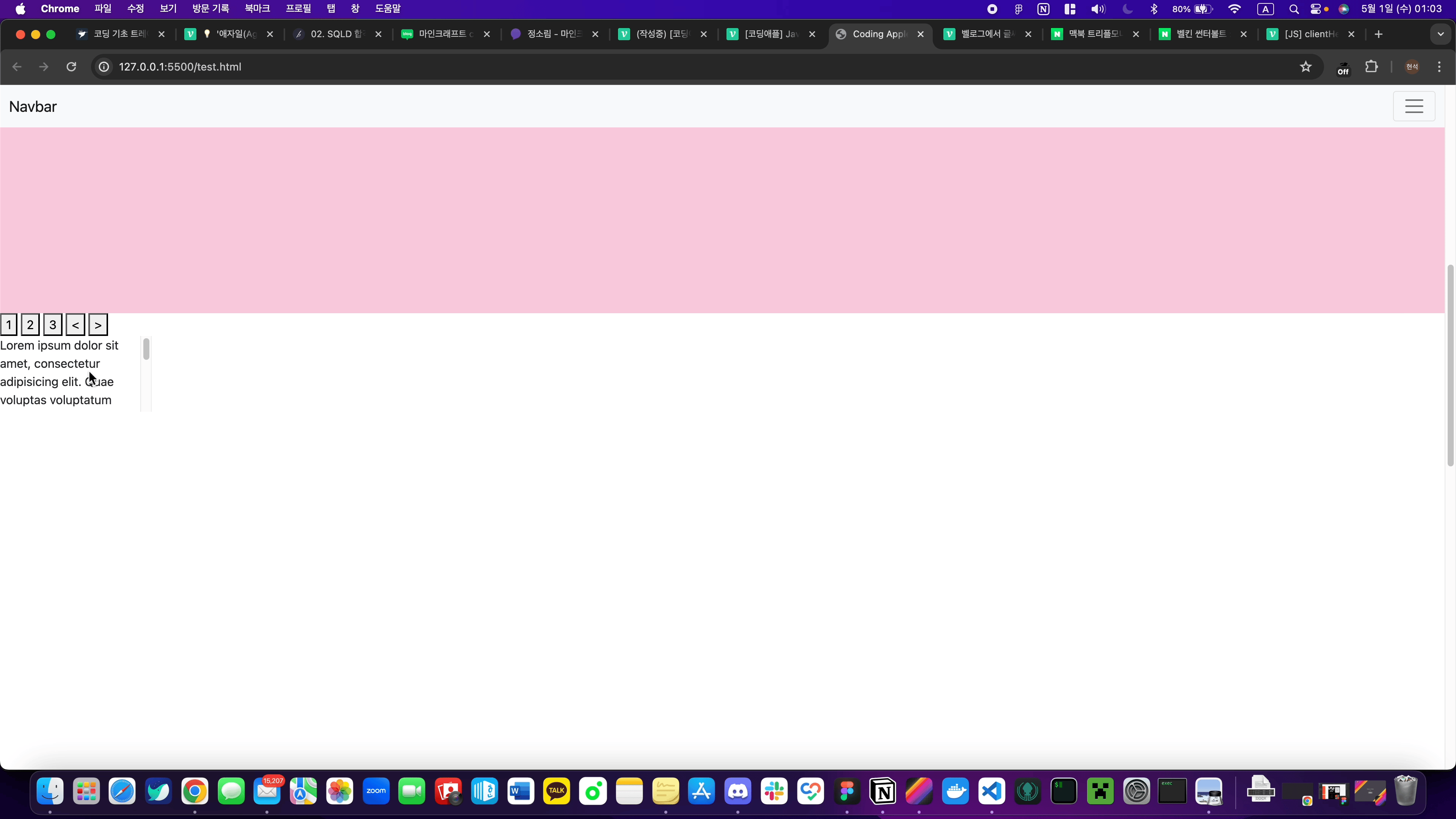Open Visual Studio Code from the Dock

(992, 791)
